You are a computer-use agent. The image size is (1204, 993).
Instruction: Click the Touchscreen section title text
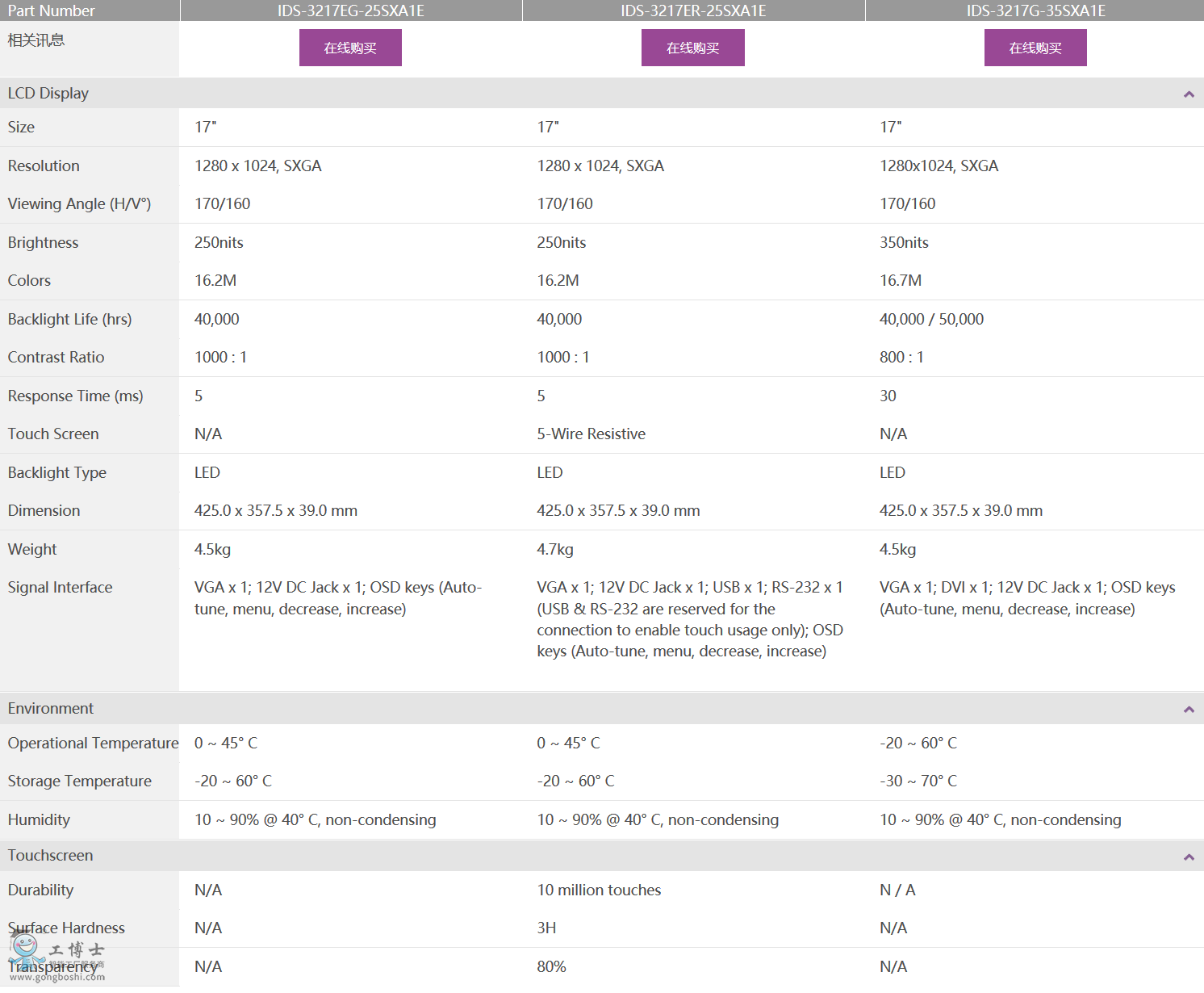pyautogui.click(x=50, y=856)
